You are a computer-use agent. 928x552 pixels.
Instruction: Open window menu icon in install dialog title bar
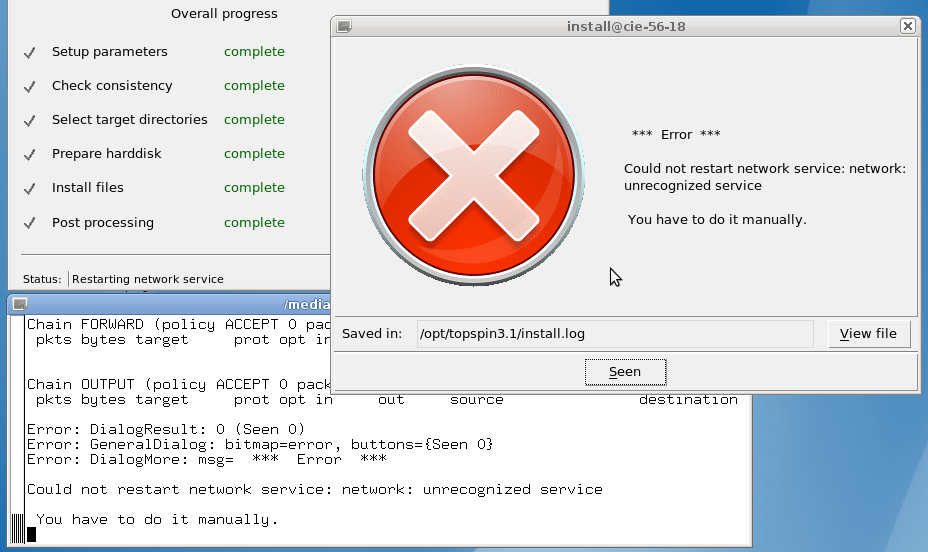click(x=343, y=27)
